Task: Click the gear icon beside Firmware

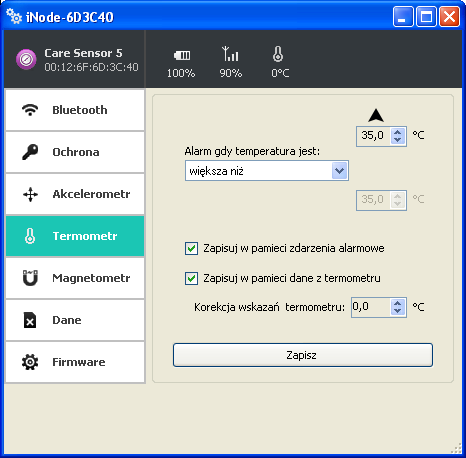Action: click(x=30, y=362)
